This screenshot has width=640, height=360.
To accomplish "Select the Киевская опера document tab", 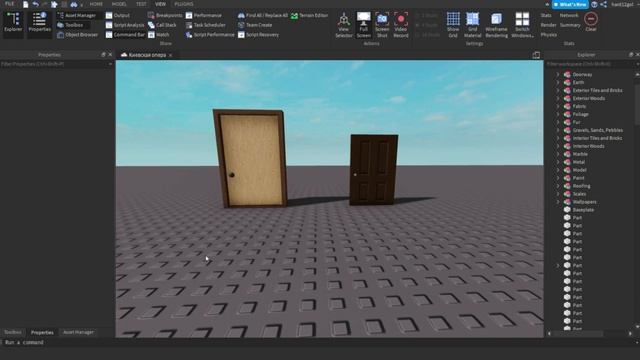I will tap(146, 55).
